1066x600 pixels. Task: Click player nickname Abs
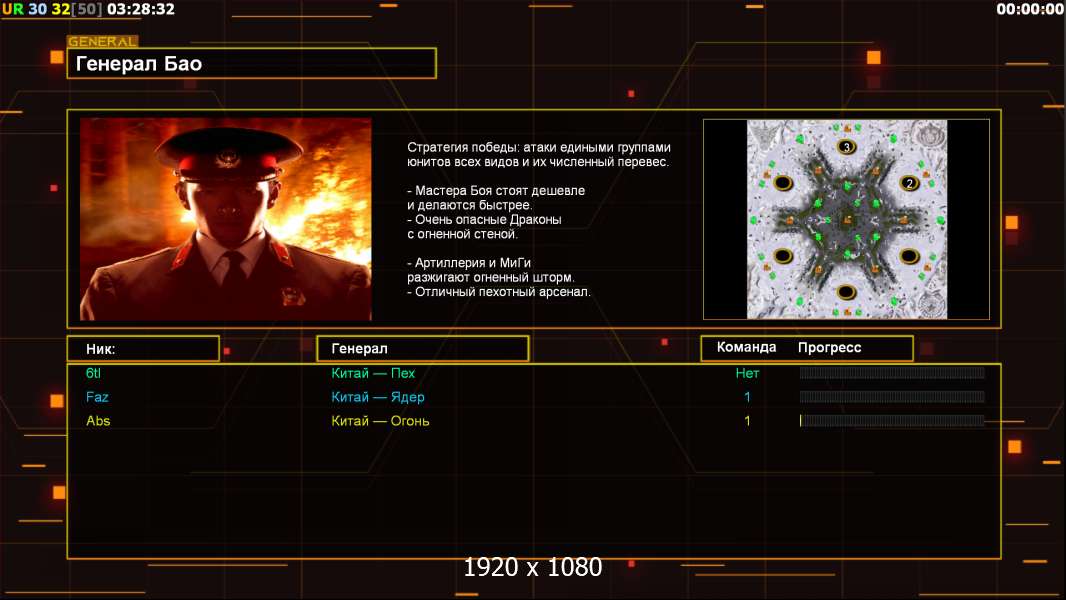click(98, 421)
